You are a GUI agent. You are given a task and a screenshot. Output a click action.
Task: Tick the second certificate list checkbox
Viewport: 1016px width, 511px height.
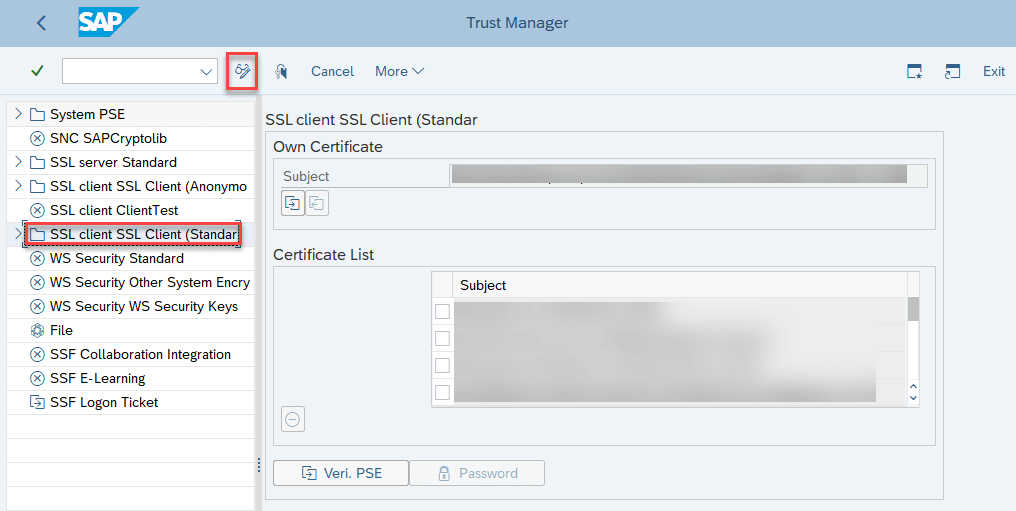443,338
